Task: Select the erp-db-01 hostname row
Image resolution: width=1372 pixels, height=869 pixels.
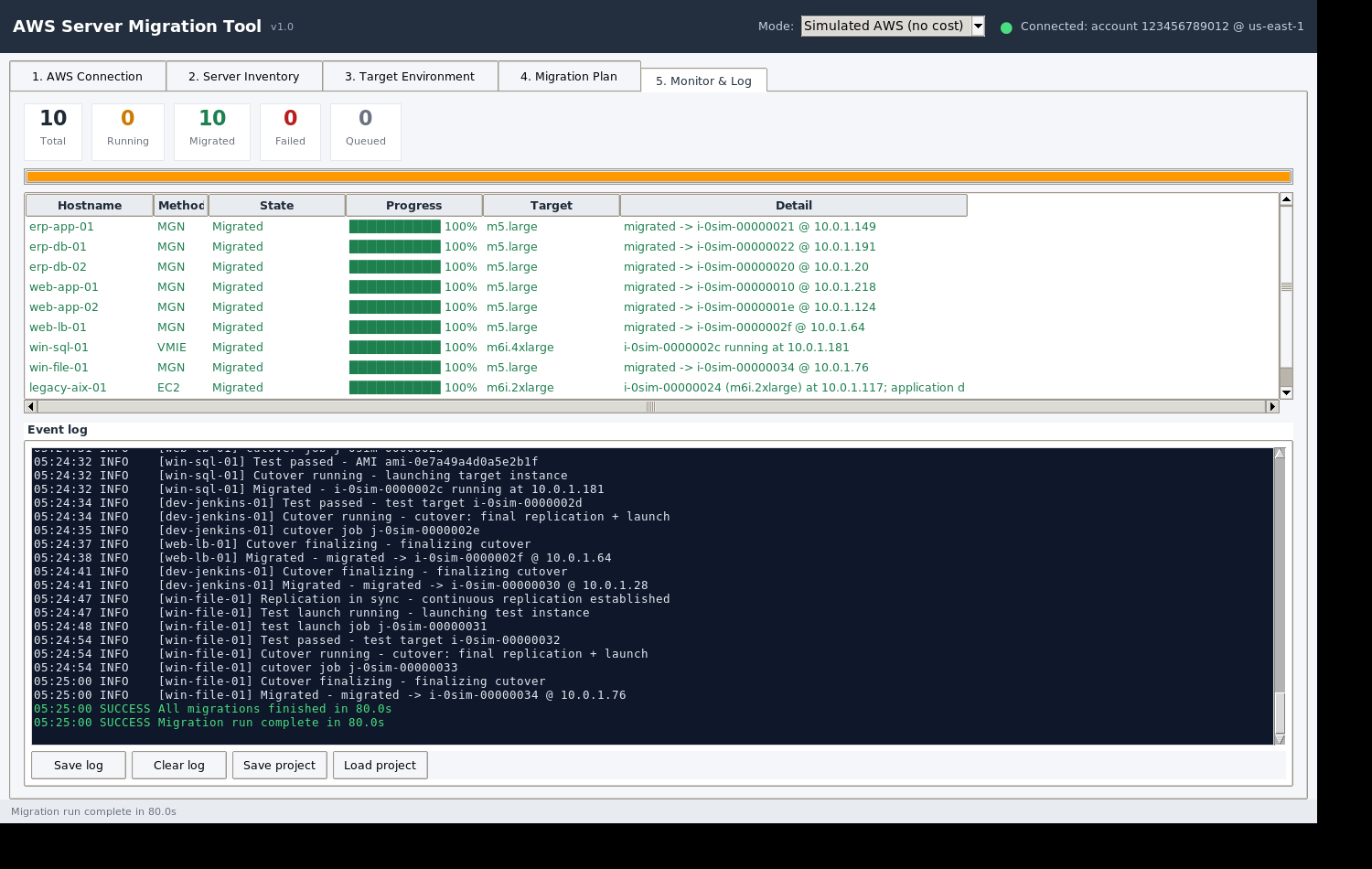Action: click(x=58, y=247)
